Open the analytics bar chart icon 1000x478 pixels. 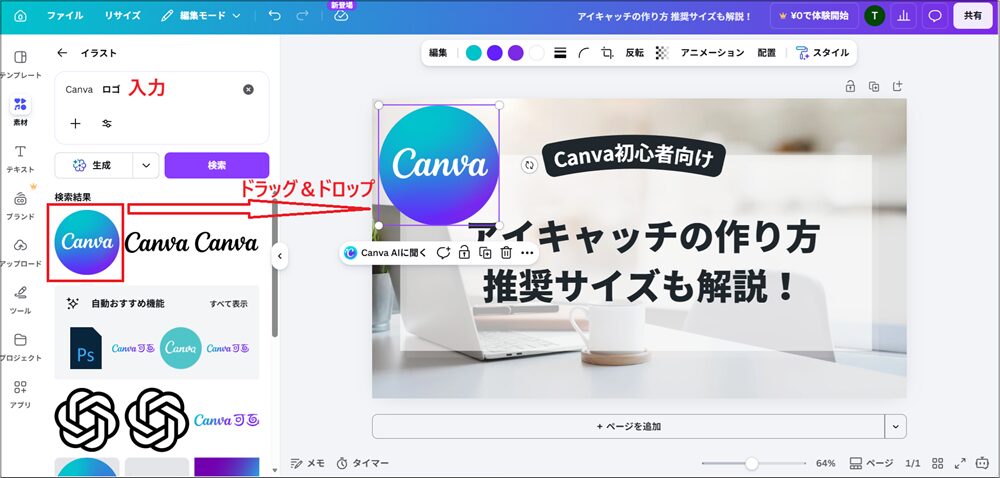coord(903,16)
